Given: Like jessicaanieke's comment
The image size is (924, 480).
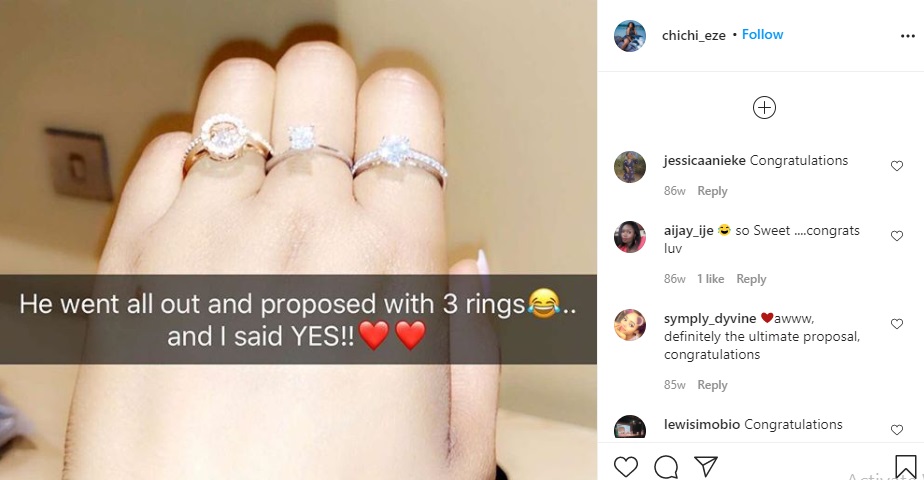Looking at the screenshot, I should coord(897,166).
